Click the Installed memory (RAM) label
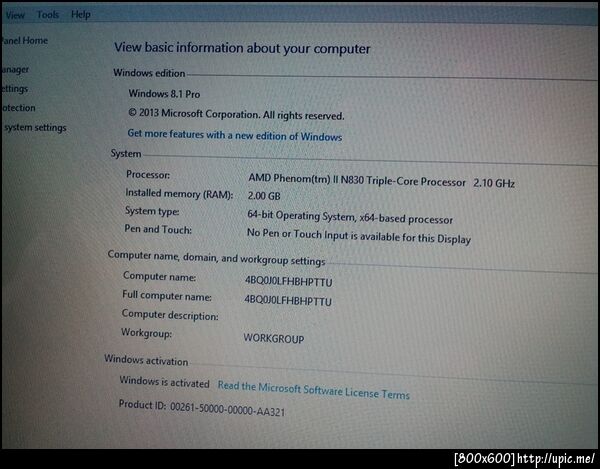 pyautogui.click(x=179, y=194)
